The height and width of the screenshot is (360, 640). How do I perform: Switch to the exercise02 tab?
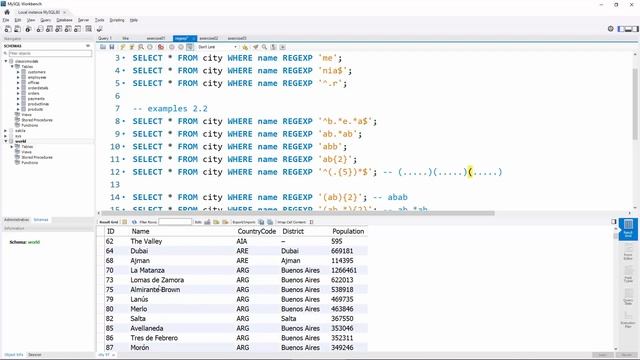[x=209, y=38]
